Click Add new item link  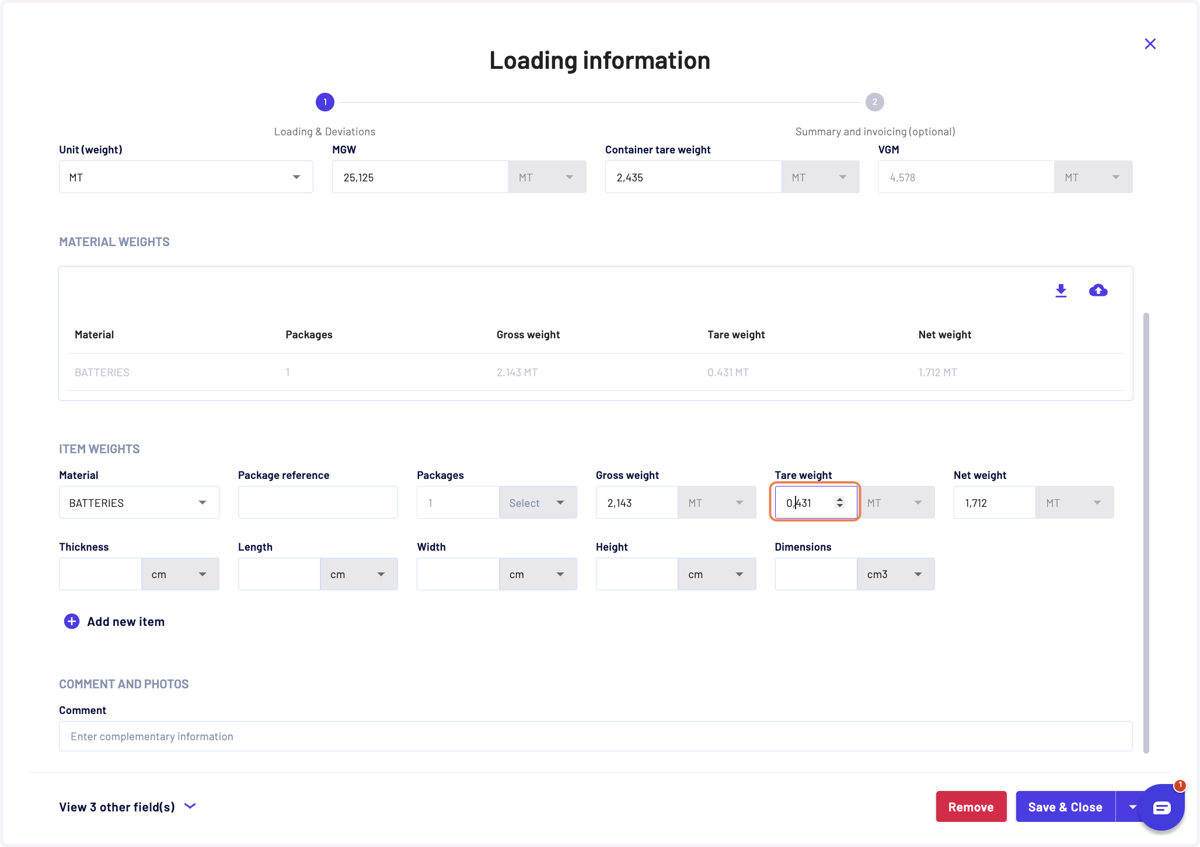coord(126,621)
